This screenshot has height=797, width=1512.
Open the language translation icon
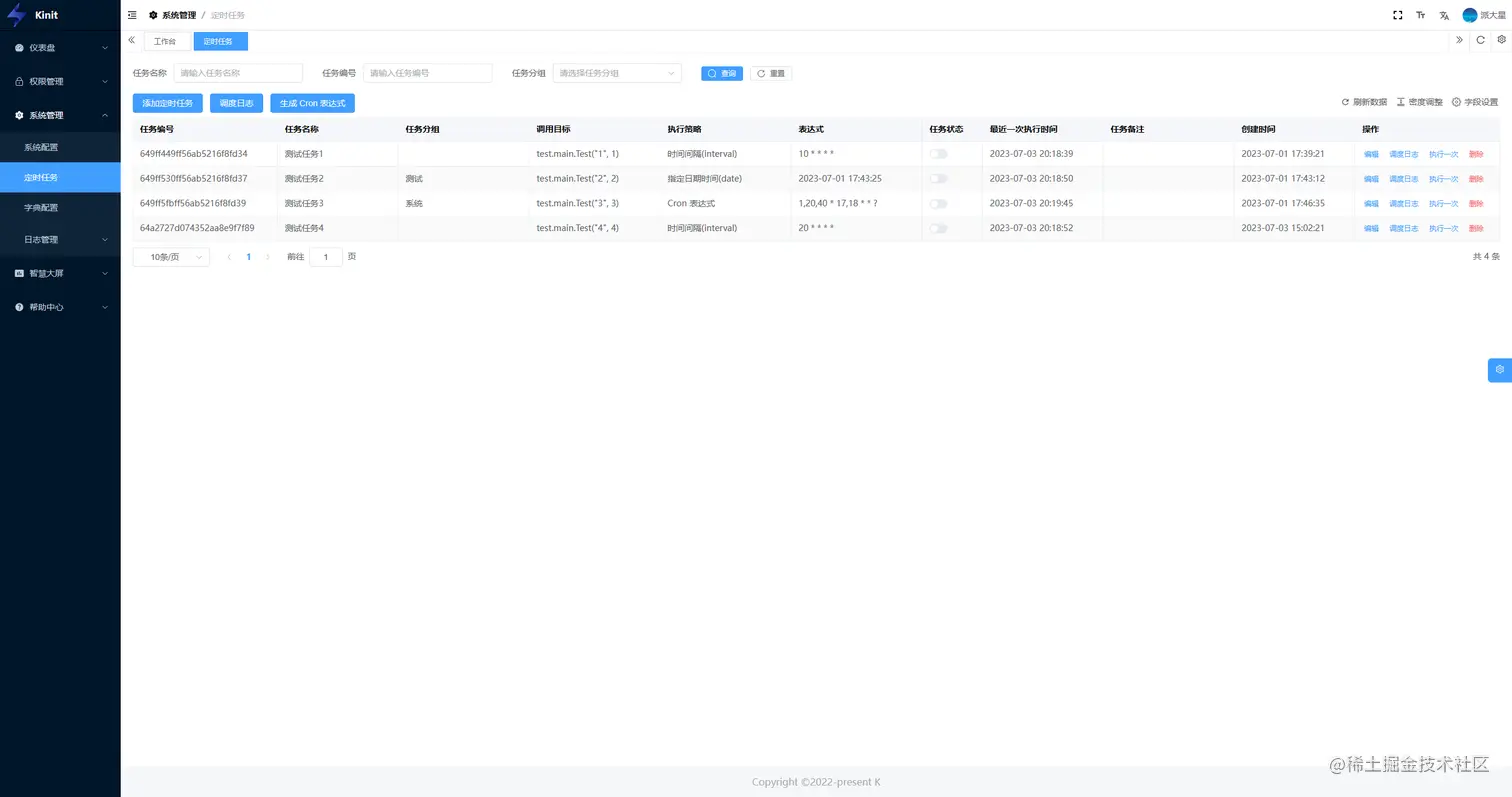1444,15
